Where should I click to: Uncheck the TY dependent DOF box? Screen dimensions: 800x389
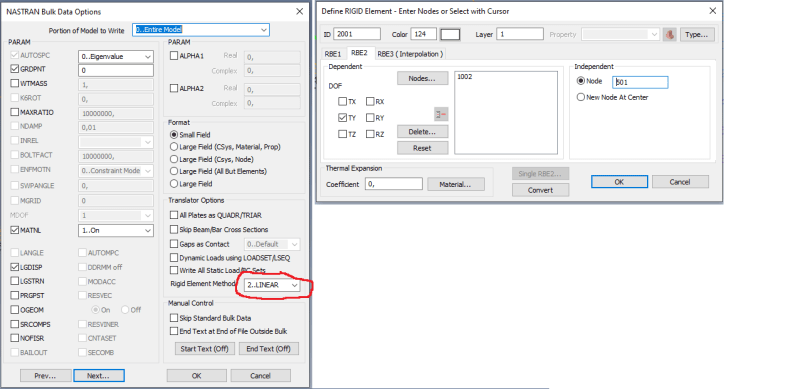click(x=342, y=118)
